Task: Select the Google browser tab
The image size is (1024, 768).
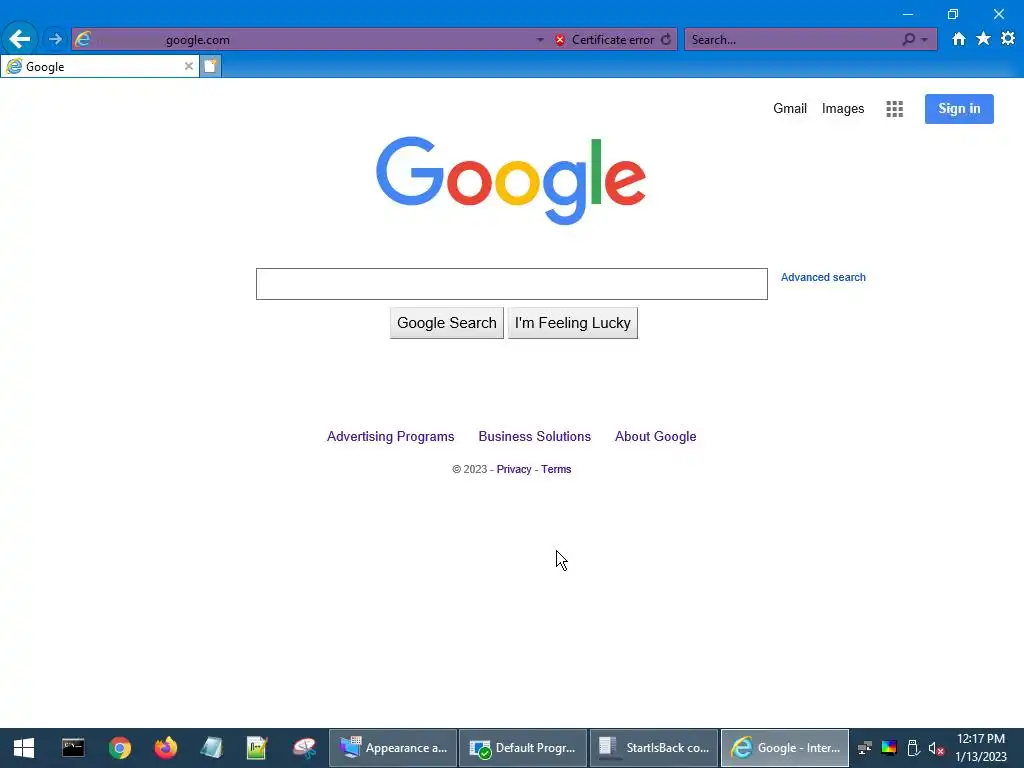Action: click(99, 66)
